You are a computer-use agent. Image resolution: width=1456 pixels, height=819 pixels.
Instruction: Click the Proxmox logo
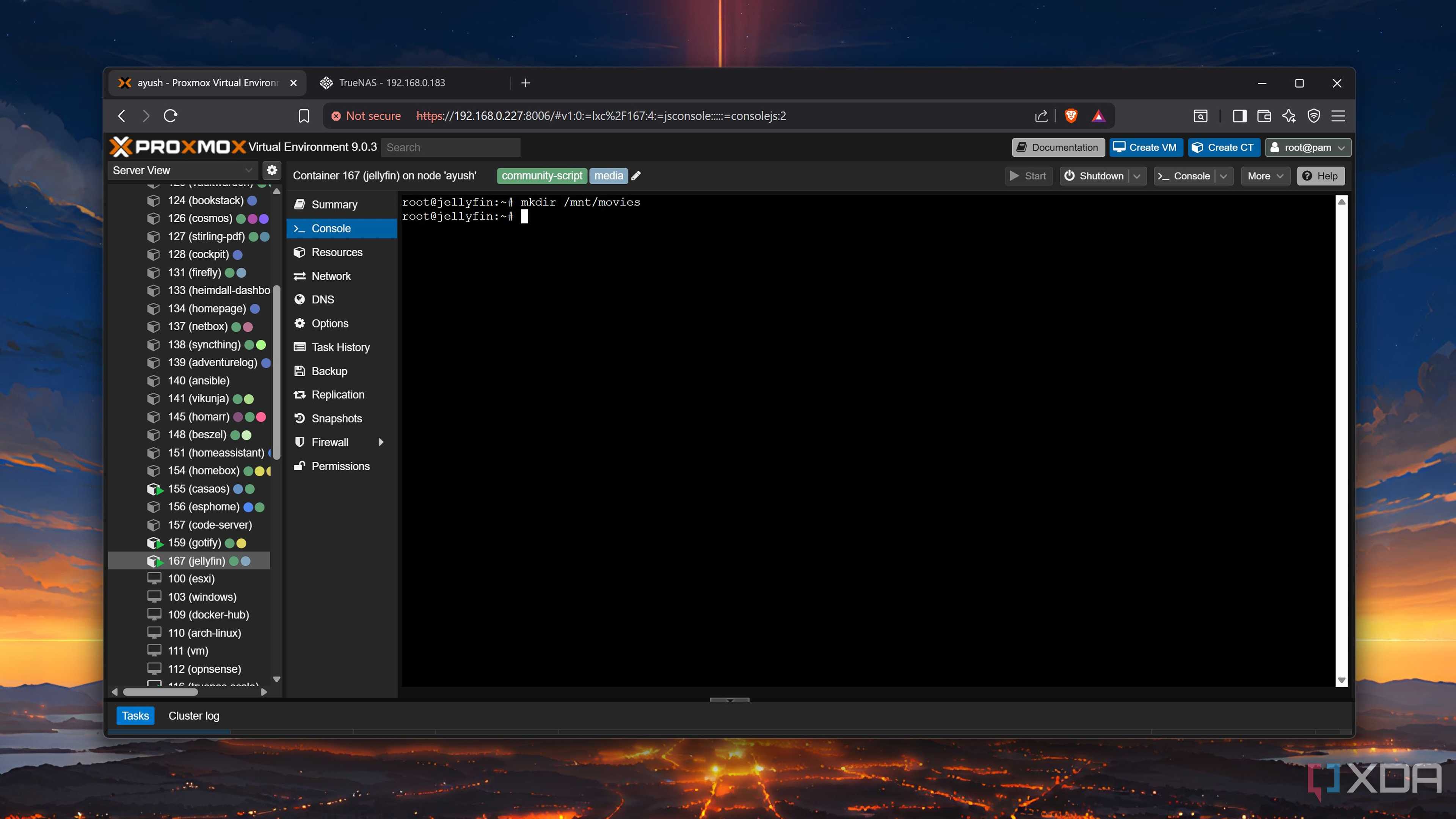pos(177,147)
